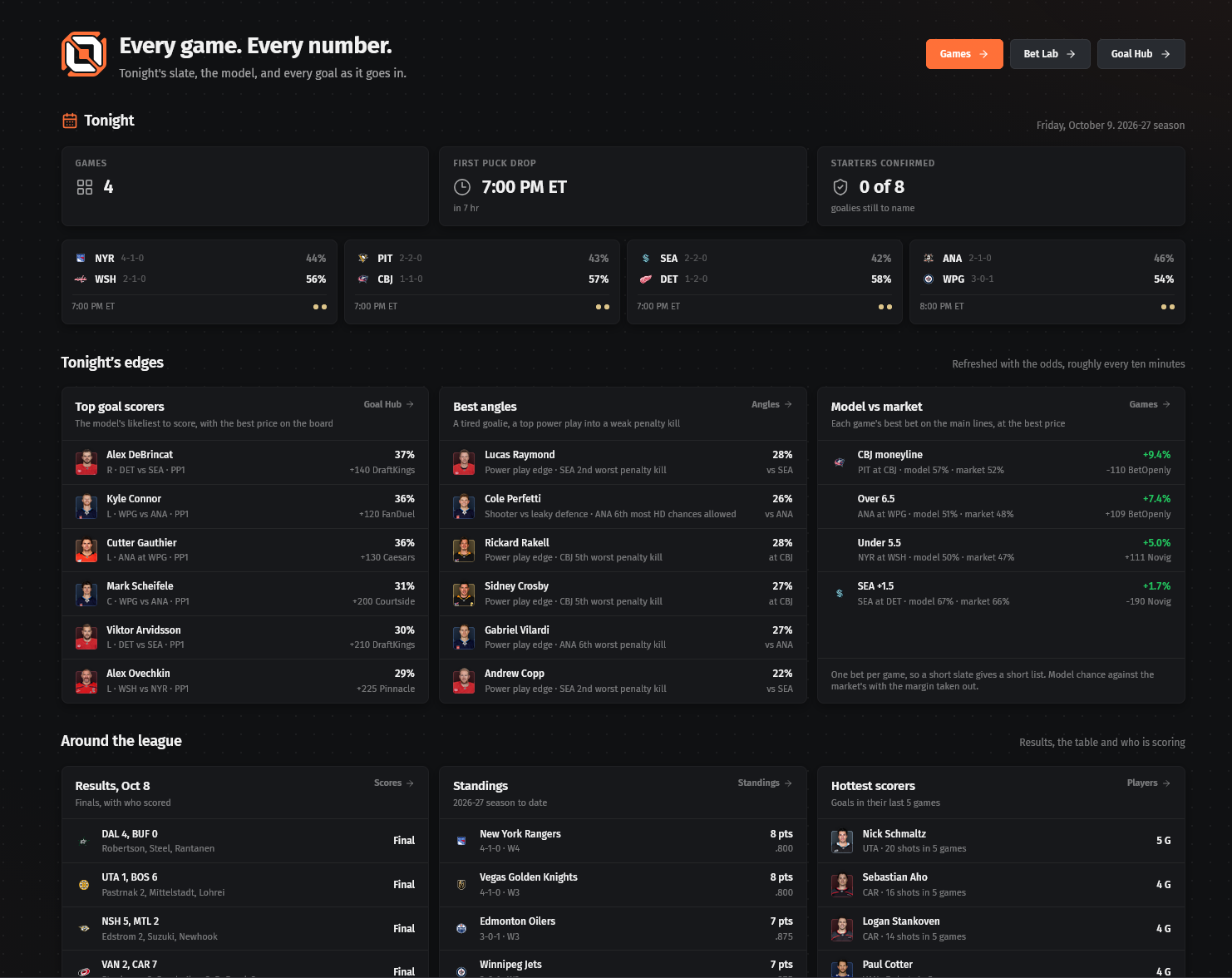Click the Rangers logo in Standings
The width and height of the screenshot is (1232, 978).
461,841
